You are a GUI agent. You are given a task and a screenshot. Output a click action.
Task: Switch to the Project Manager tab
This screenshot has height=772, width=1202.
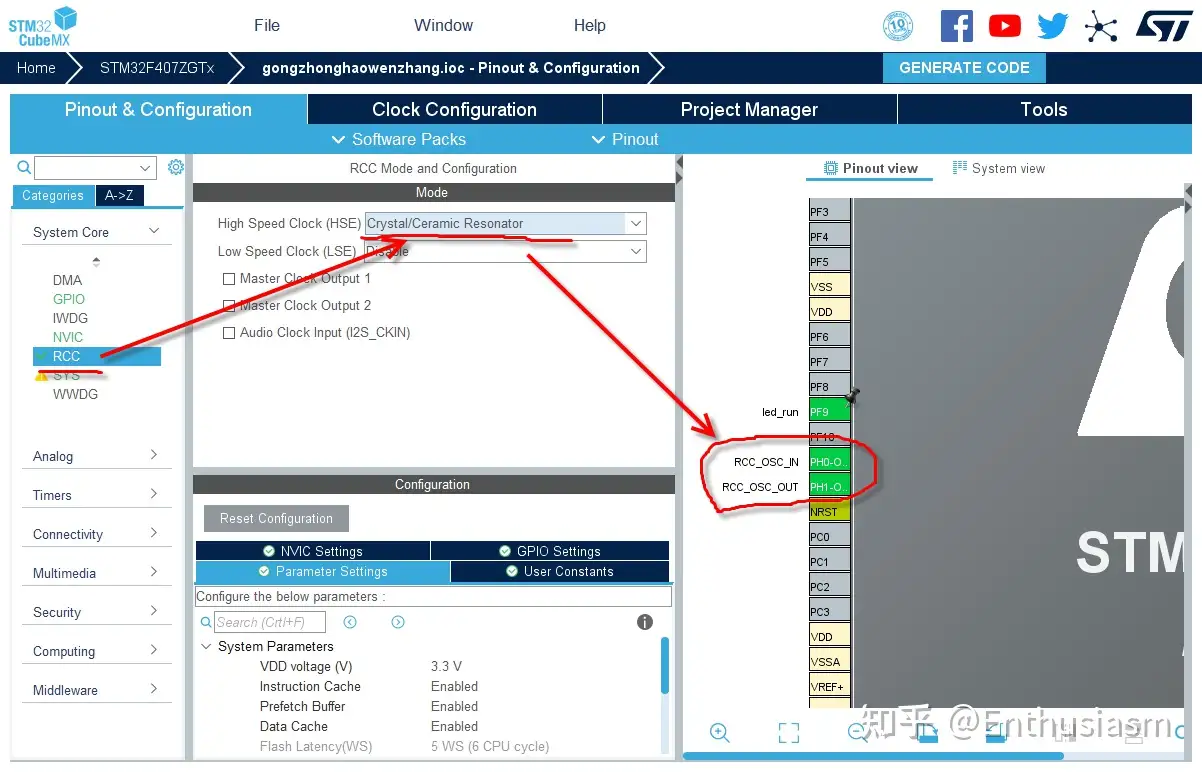point(749,110)
